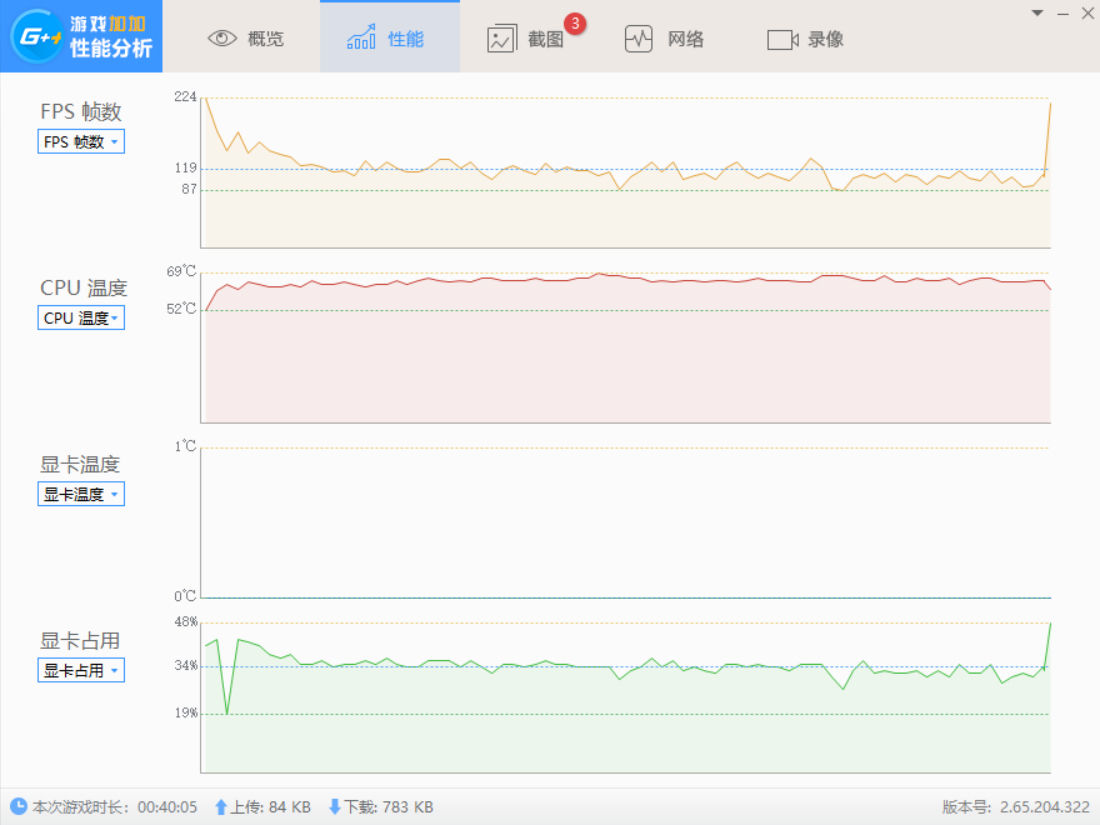Switch to the 网络 tab
The height and width of the screenshot is (825, 1100).
point(664,39)
